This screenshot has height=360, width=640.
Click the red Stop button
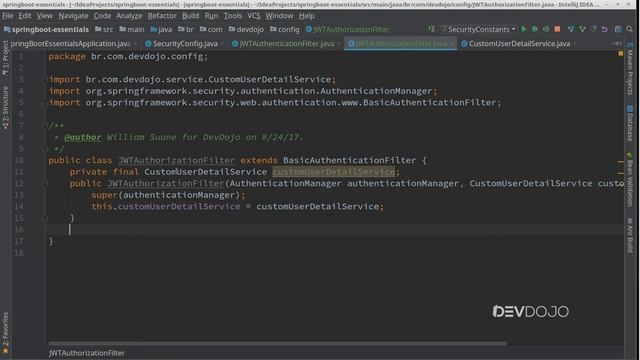click(557, 29)
